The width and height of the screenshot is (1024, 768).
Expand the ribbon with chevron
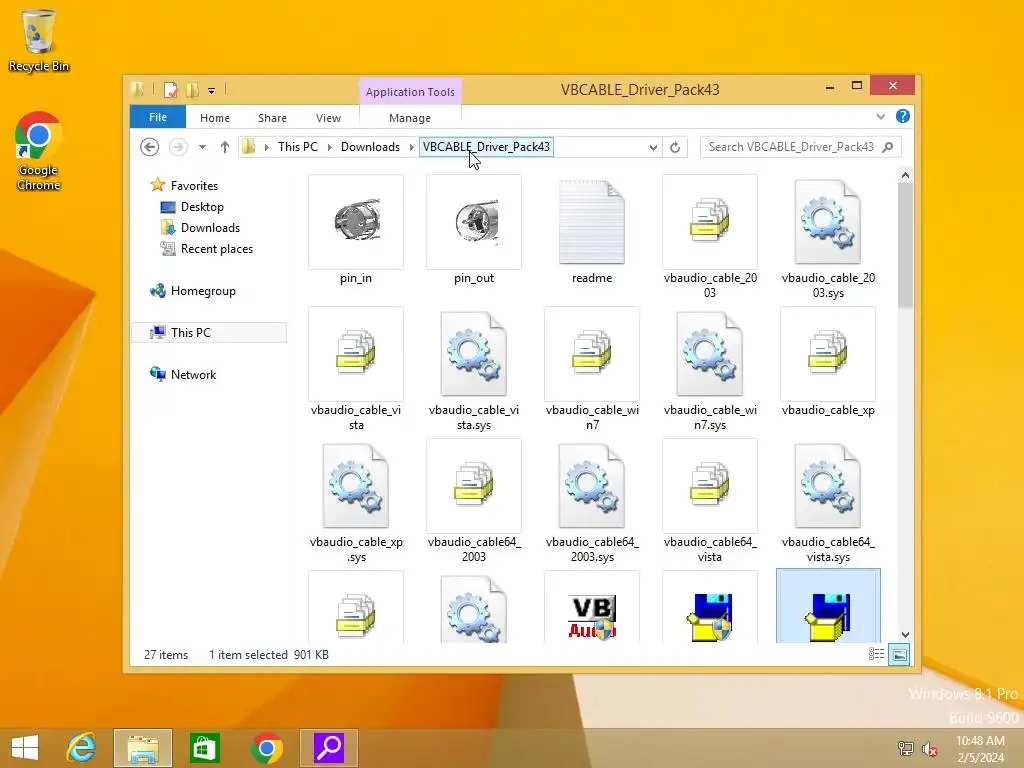tap(881, 116)
